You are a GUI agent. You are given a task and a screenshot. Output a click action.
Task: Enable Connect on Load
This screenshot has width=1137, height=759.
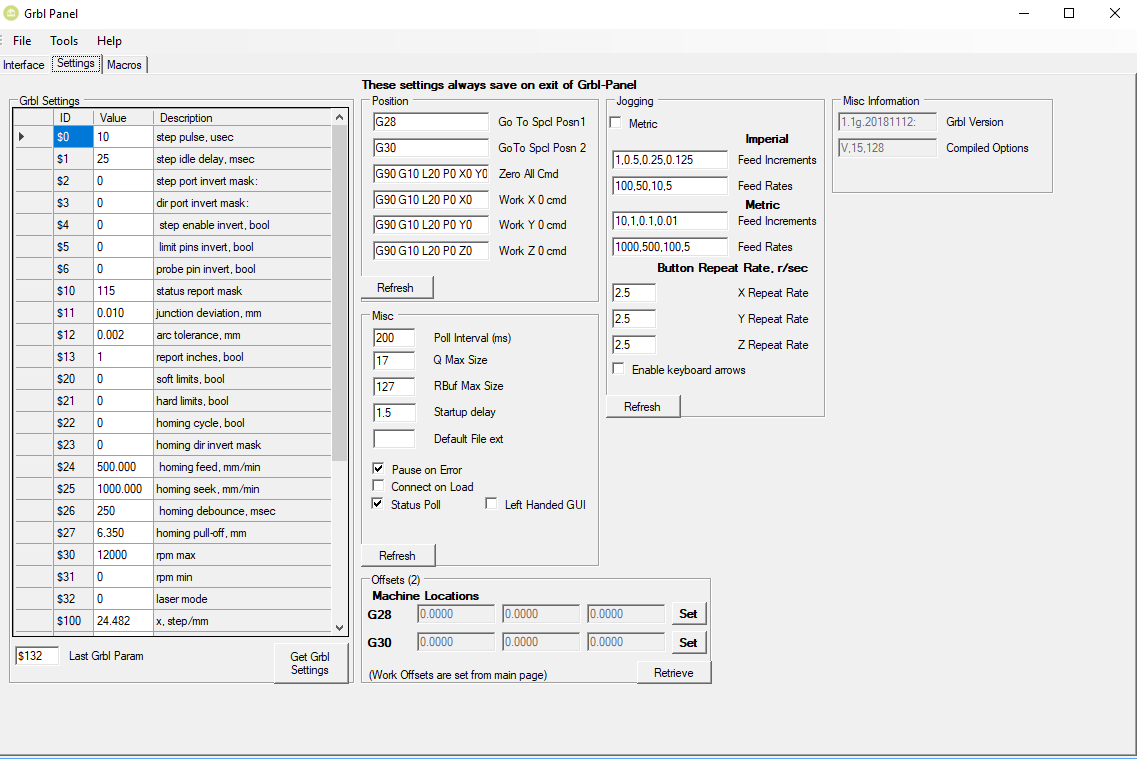click(377, 486)
